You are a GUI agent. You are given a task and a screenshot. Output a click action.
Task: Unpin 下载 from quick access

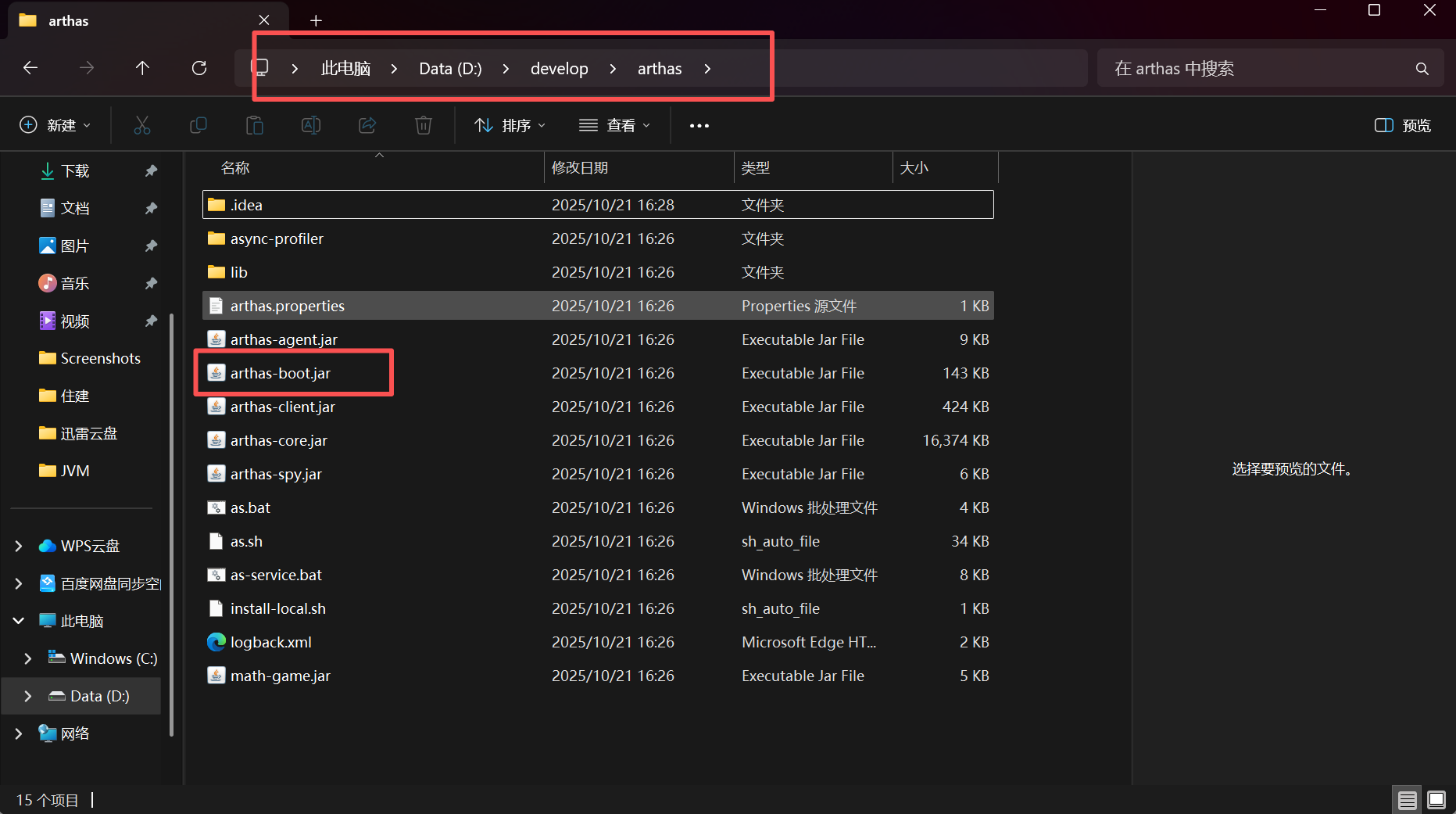(152, 170)
